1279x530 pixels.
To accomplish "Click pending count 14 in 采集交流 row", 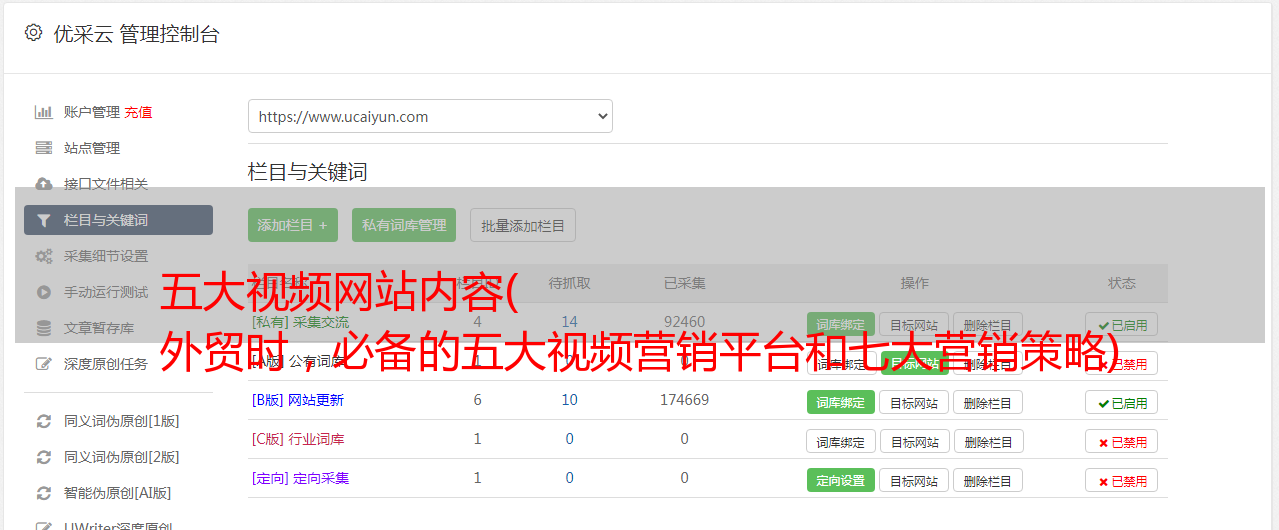I will coord(570,322).
